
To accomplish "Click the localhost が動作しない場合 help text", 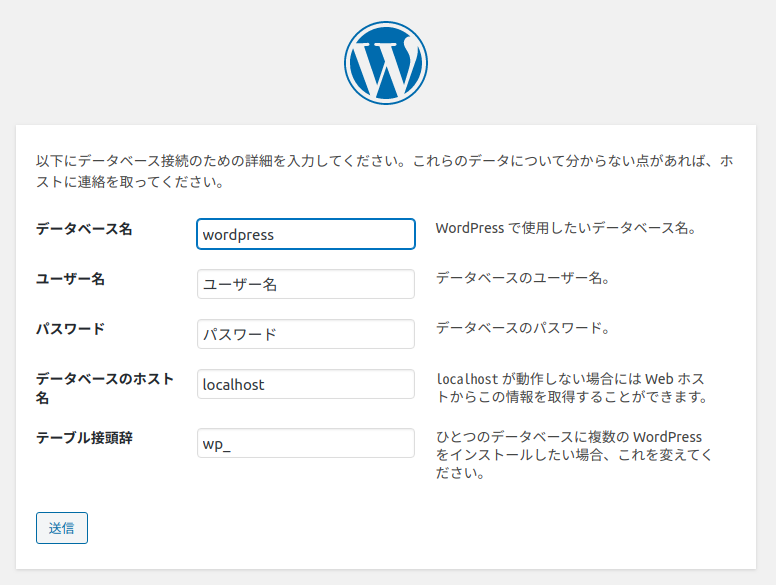I will tap(572, 388).
